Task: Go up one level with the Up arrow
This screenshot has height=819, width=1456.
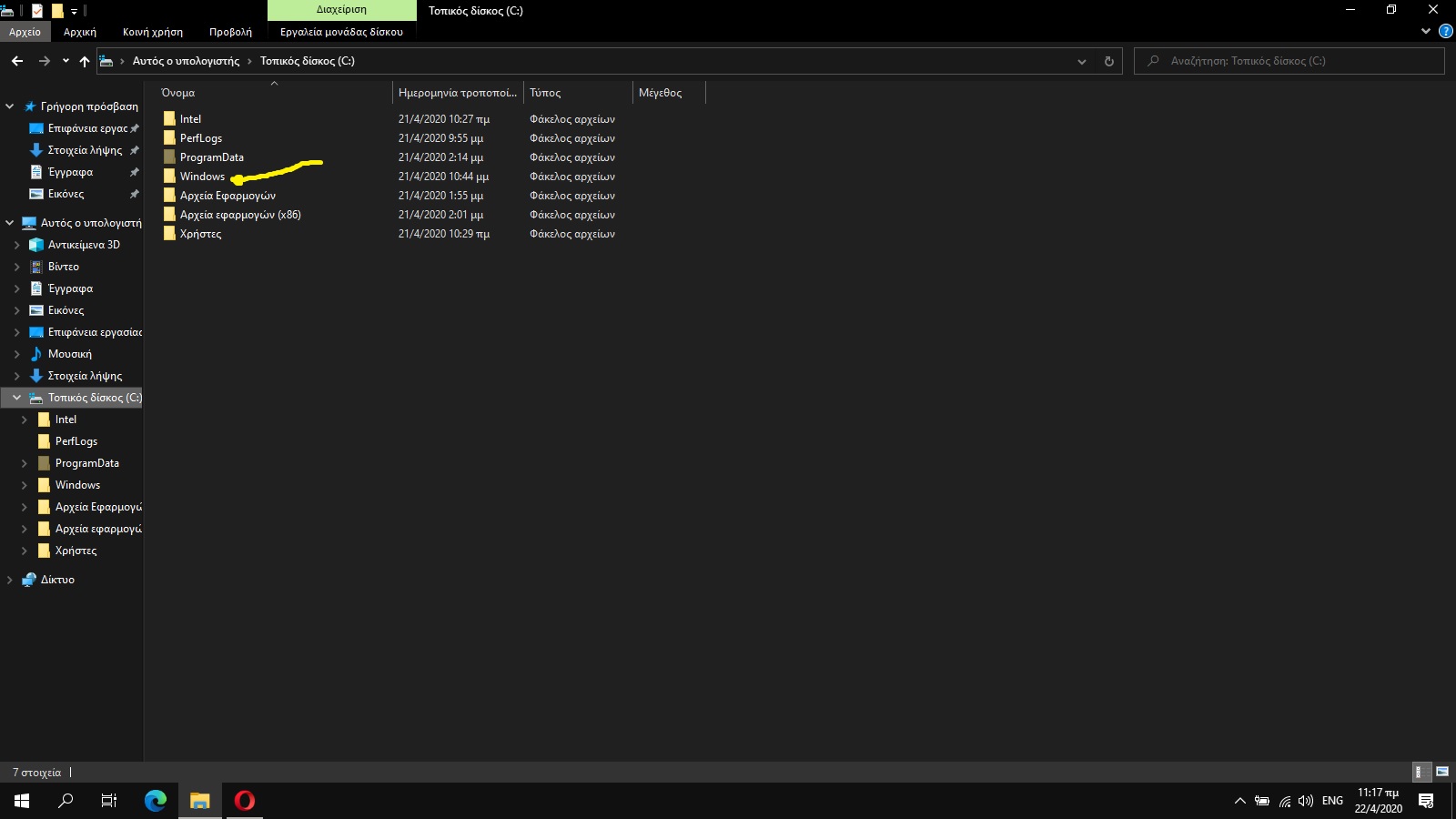Action: click(x=85, y=61)
